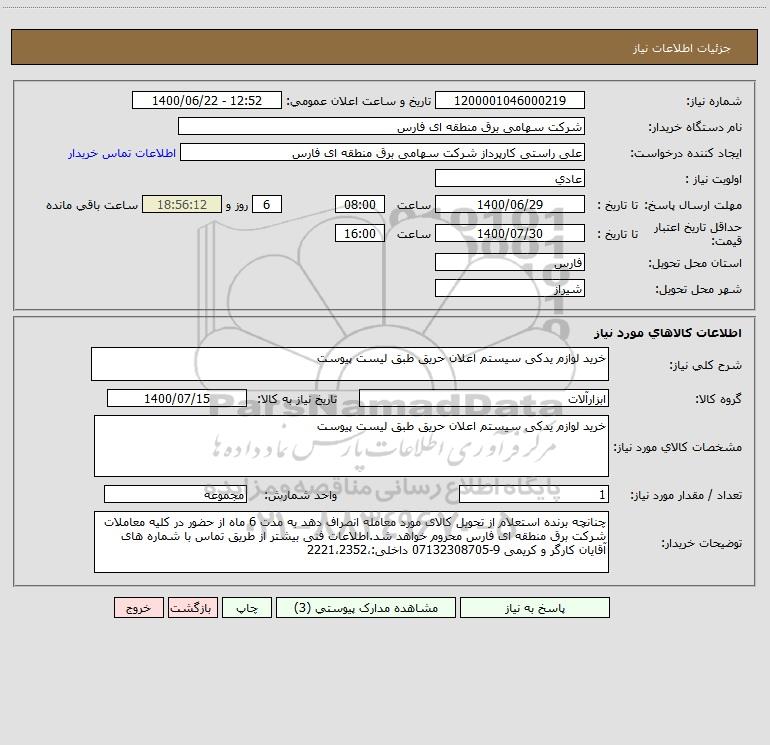Click the مشخصات کالای مورد نیاز text box
The width and height of the screenshot is (770, 745).
point(351,446)
